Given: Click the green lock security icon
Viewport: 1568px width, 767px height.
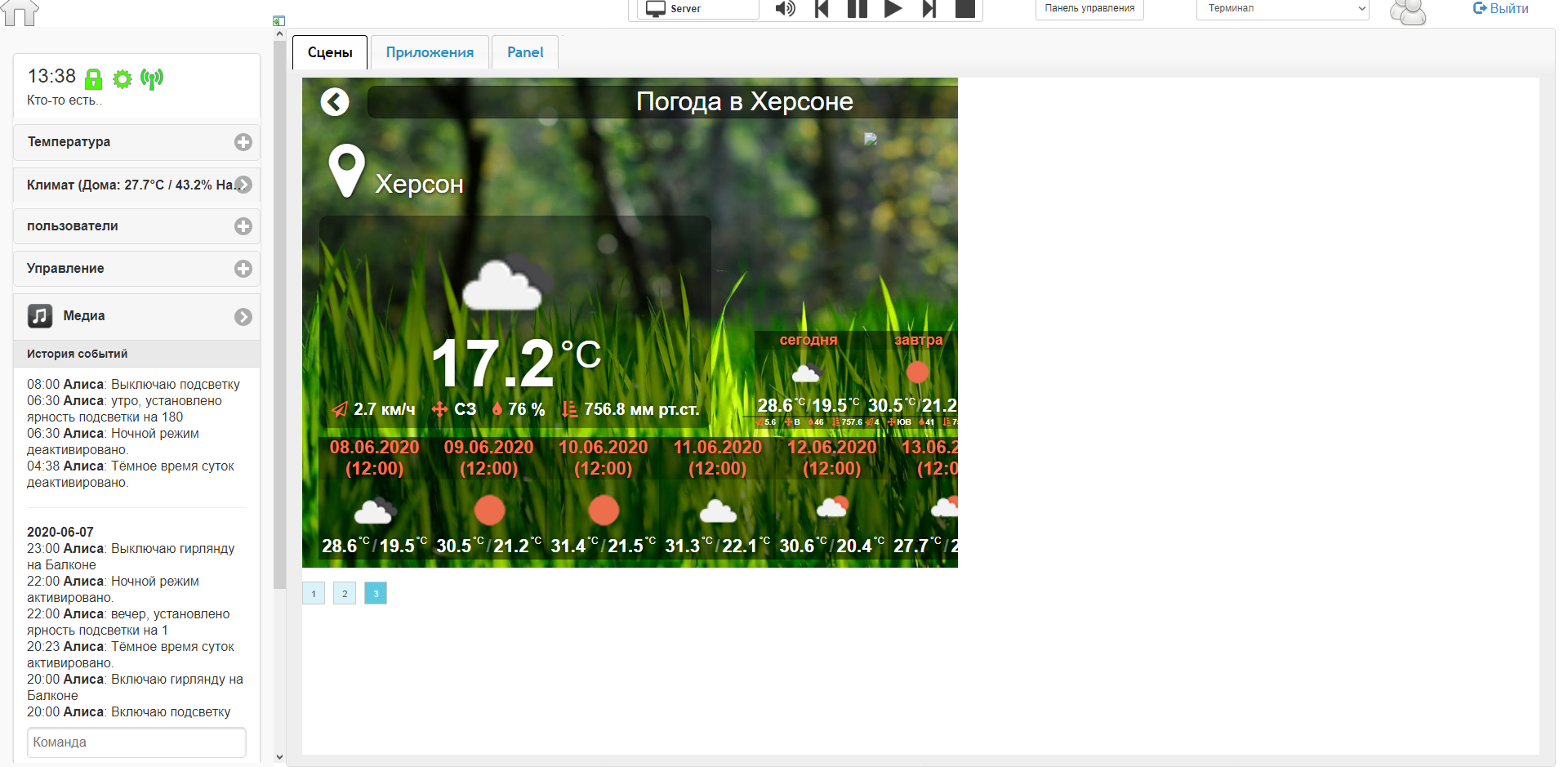Looking at the screenshot, I should 93,79.
